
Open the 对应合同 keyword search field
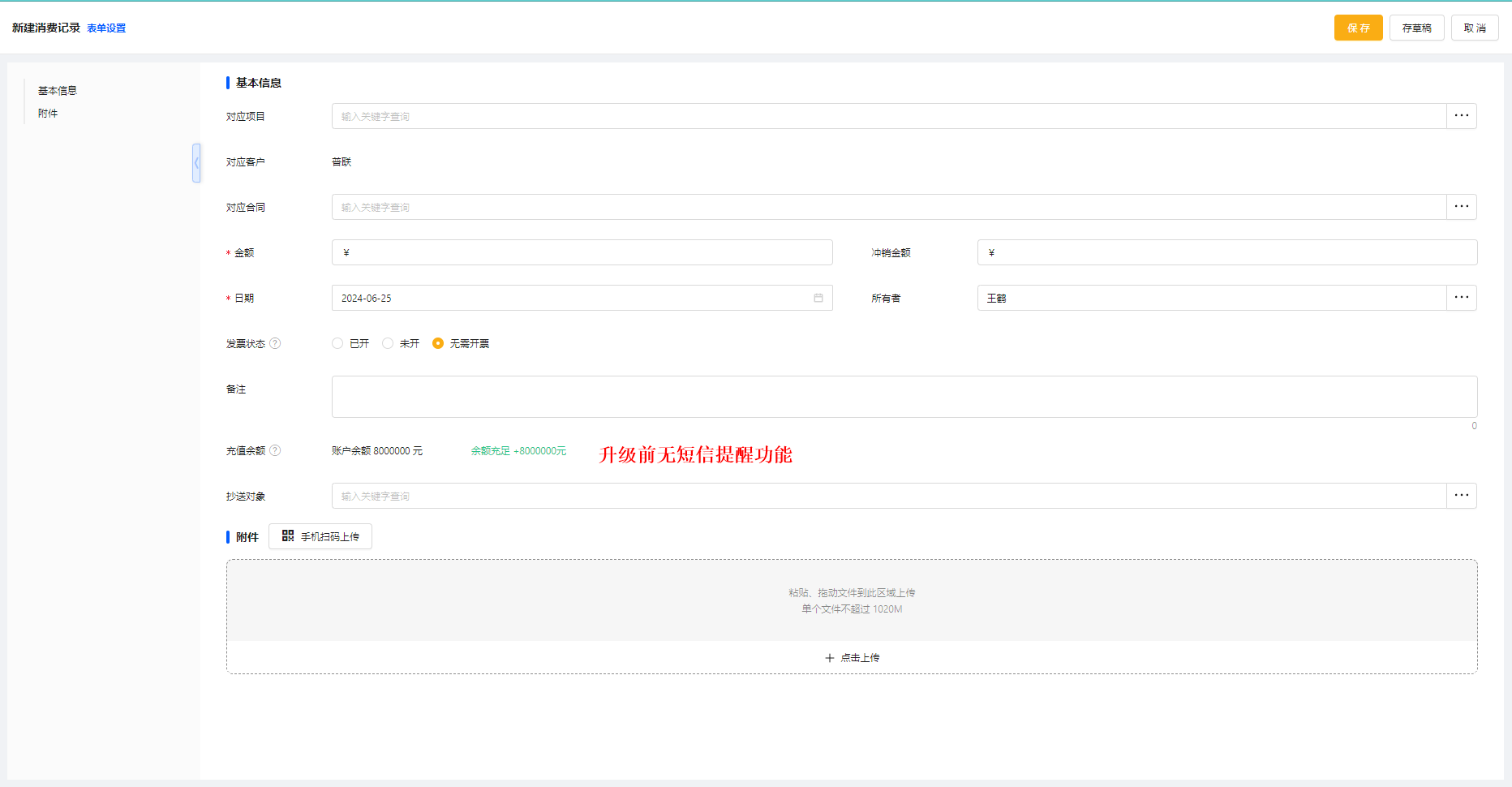(x=888, y=207)
